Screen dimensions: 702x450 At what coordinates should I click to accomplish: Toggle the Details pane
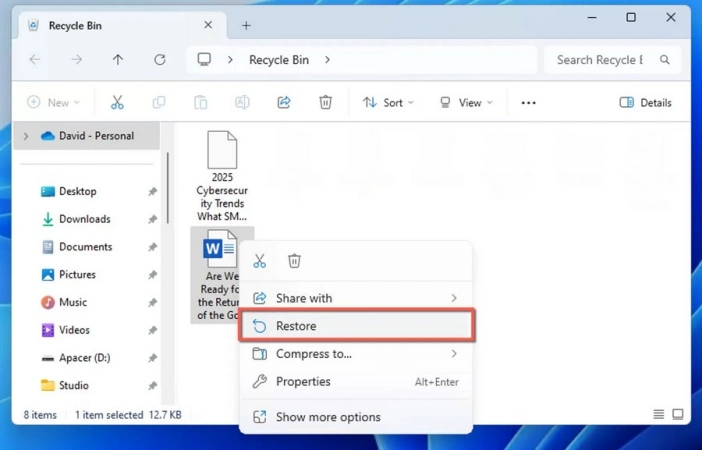645,102
